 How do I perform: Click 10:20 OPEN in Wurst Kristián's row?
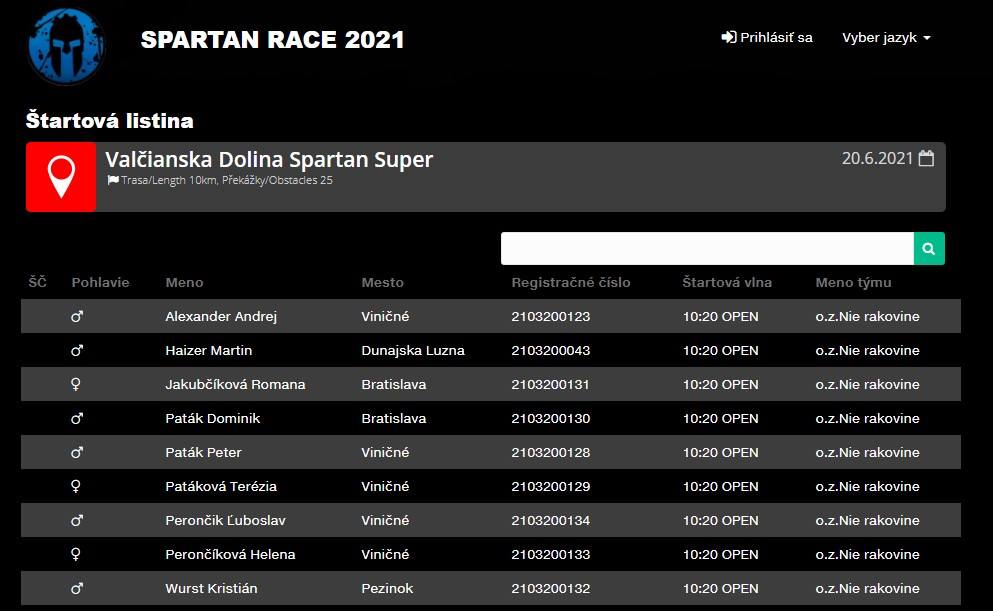720,588
